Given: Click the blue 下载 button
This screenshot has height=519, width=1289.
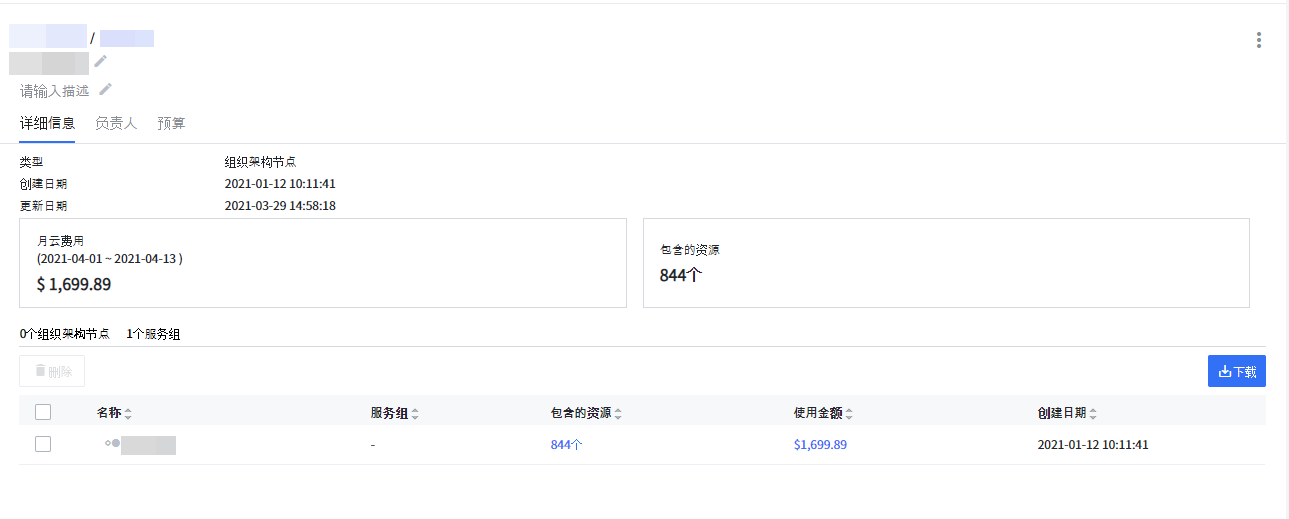Looking at the screenshot, I should [x=1236, y=371].
